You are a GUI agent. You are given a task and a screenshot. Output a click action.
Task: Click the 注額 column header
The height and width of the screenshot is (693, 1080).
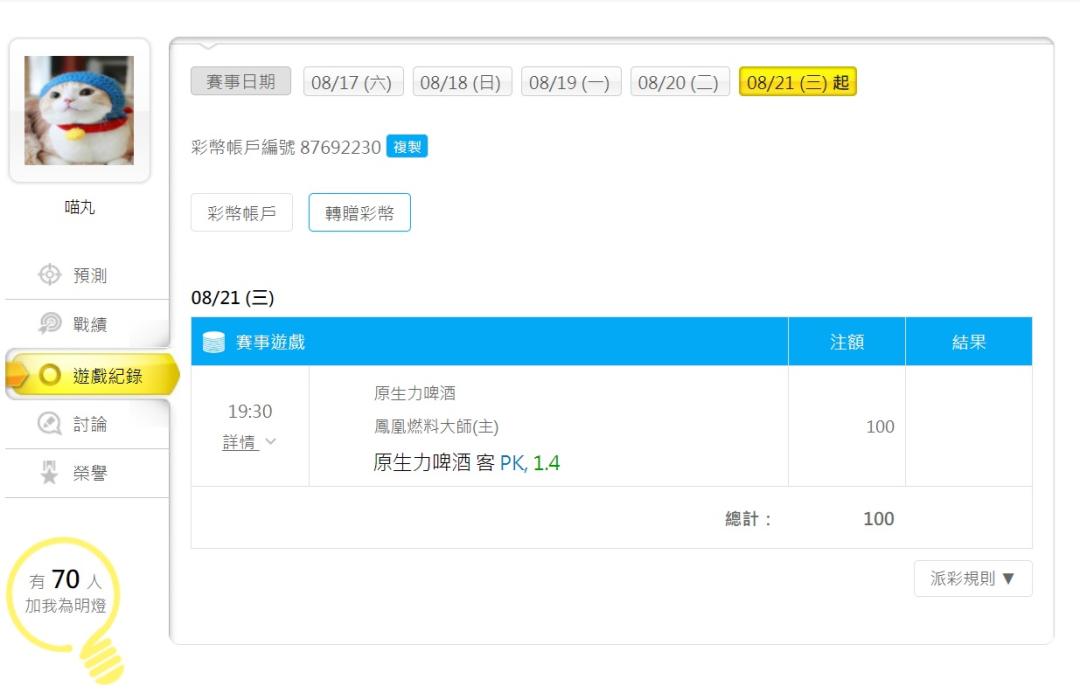pyautogui.click(x=847, y=342)
